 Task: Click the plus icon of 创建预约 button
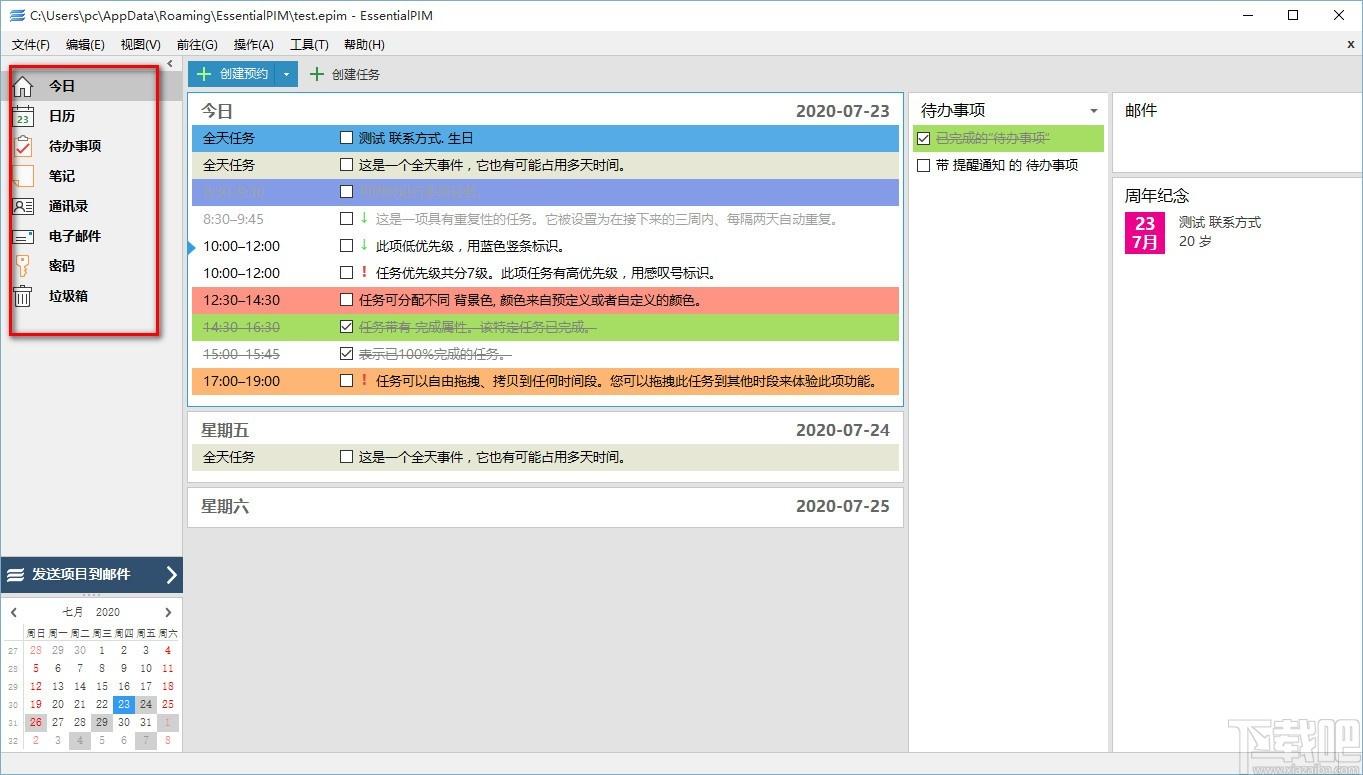(x=204, y=74)
